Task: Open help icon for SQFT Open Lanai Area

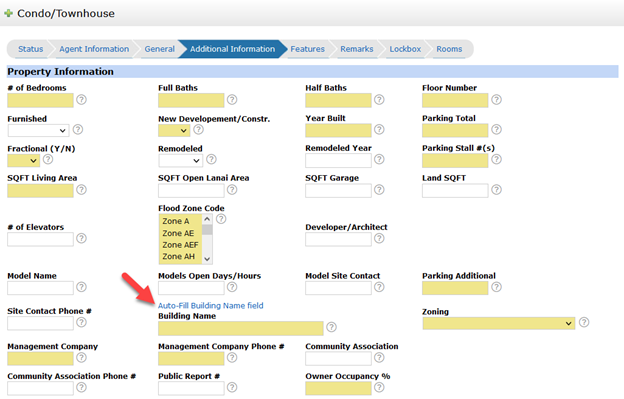Action: click(x=232, y=190)
